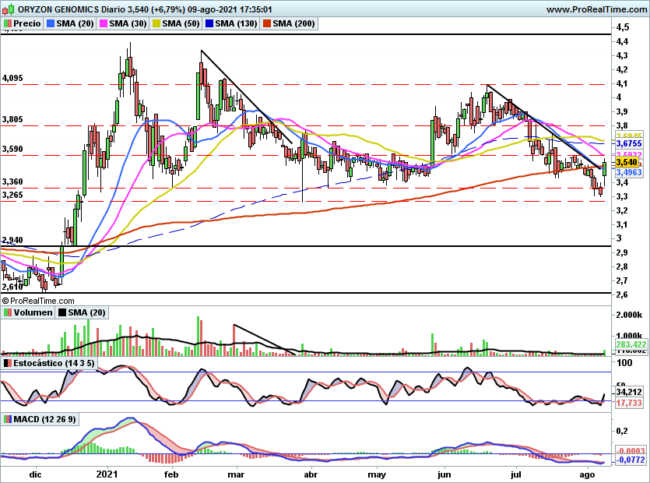
Task: Click the 2,940 level label
Action: point(13,240)
